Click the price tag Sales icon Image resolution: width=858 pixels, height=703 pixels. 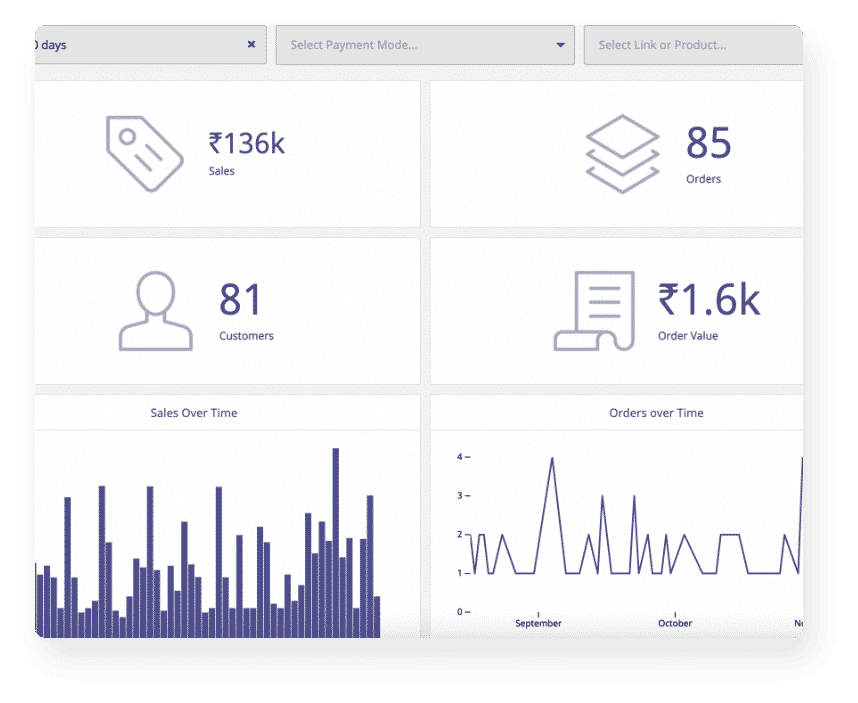pyautogui.click(x=144, y=153)
